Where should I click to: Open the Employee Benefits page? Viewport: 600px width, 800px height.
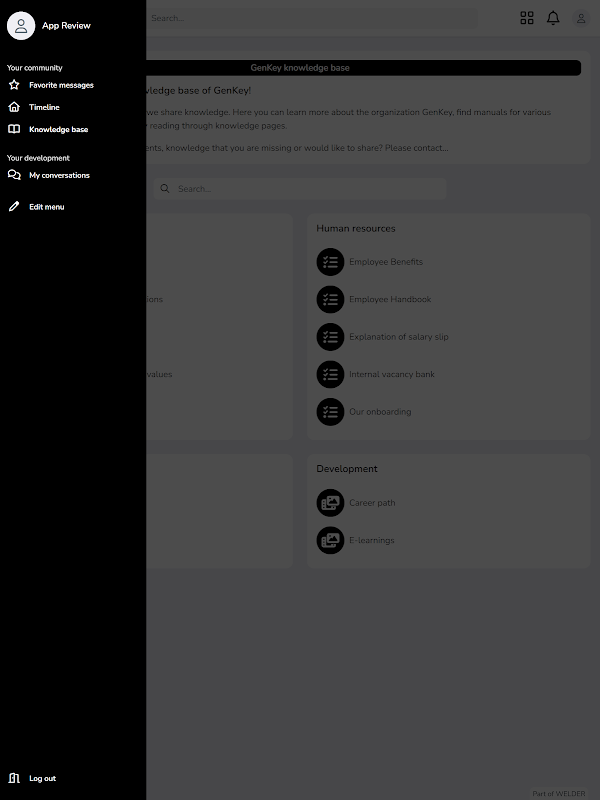click(386, 262)
